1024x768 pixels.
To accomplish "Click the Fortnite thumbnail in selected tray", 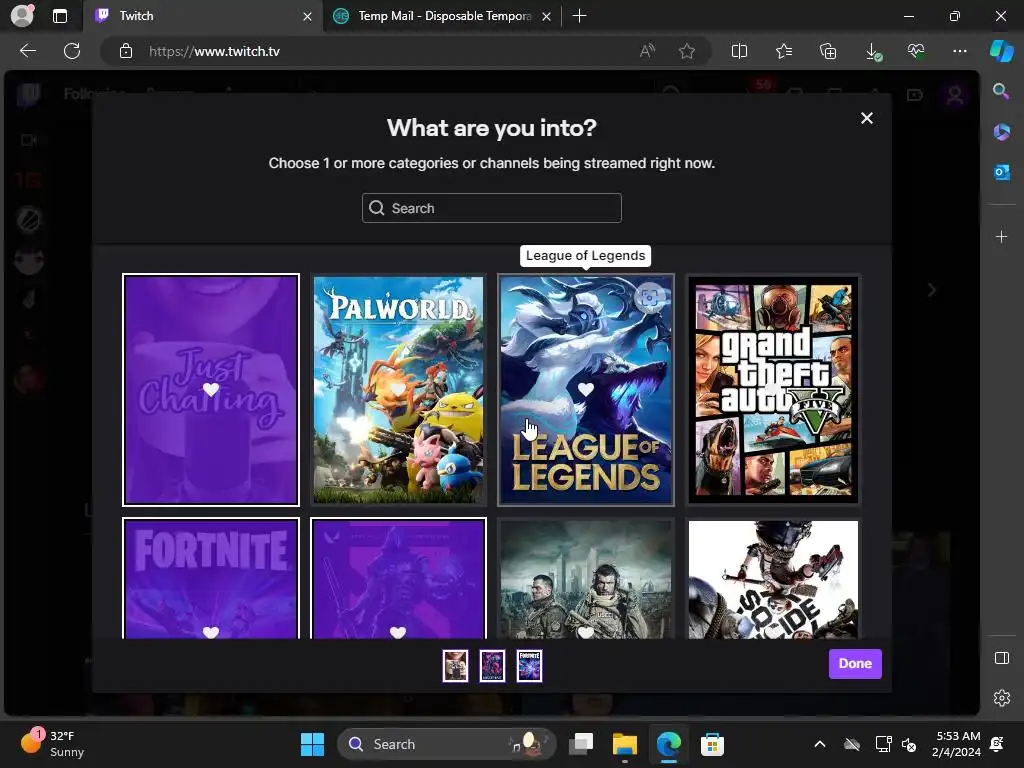I will 529,665.
